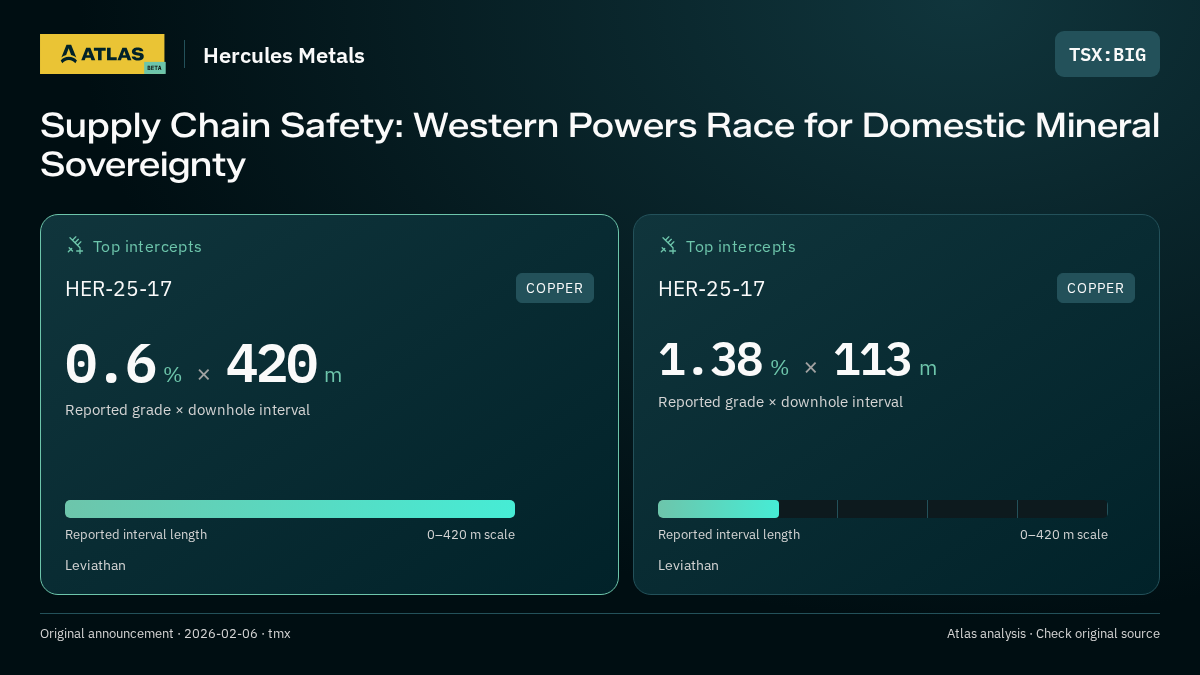Viewport: 1200px width, 675px height.
Task: Click the drill icon in the 1.38% card
Action: pos(668,245)
